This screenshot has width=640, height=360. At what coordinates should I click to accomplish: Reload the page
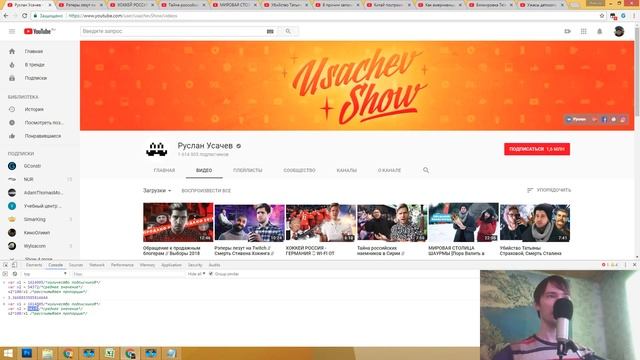coord(24,16)
